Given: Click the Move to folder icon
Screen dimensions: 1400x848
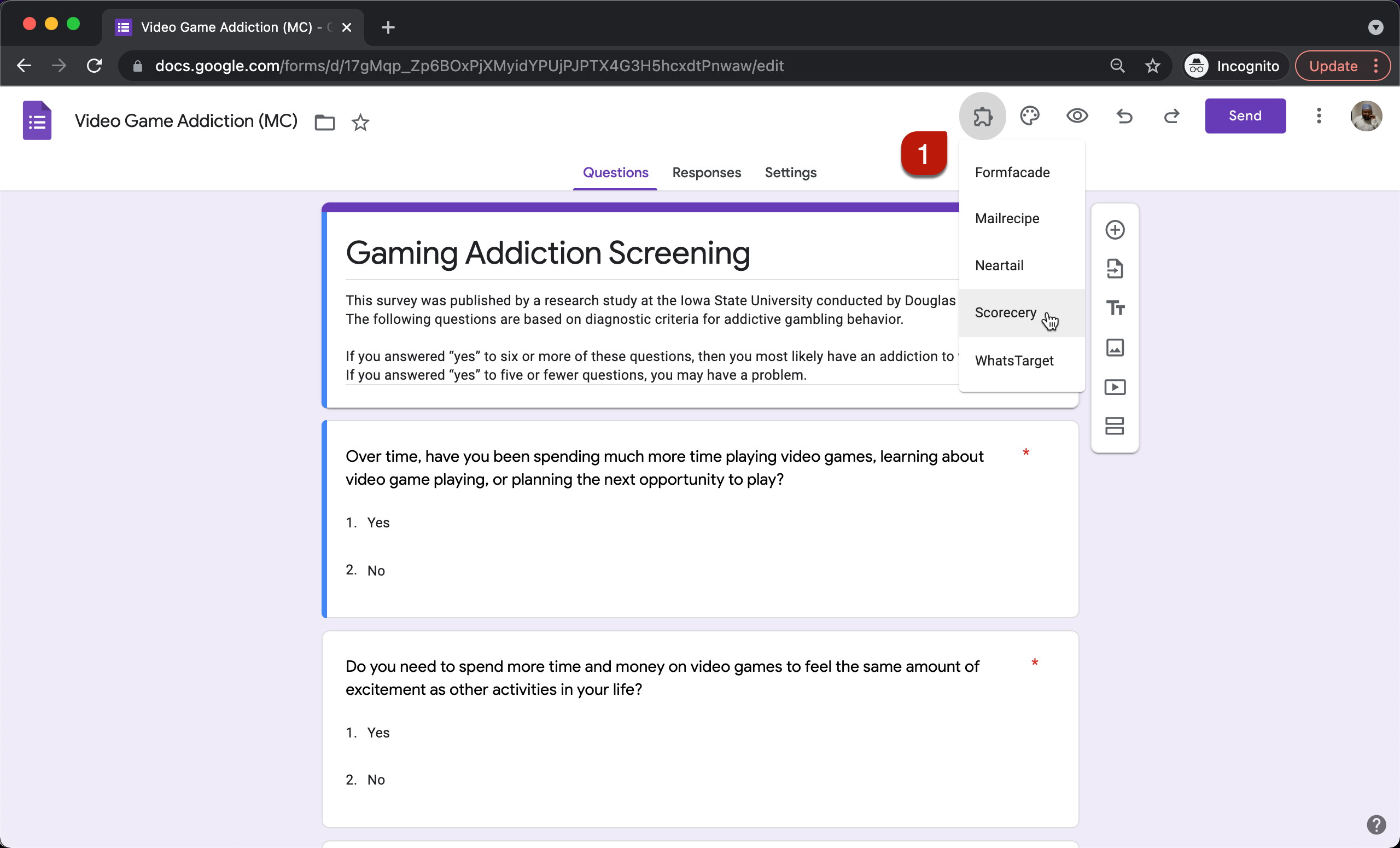Looking at the screenshot, I should [x=324, y=122].
